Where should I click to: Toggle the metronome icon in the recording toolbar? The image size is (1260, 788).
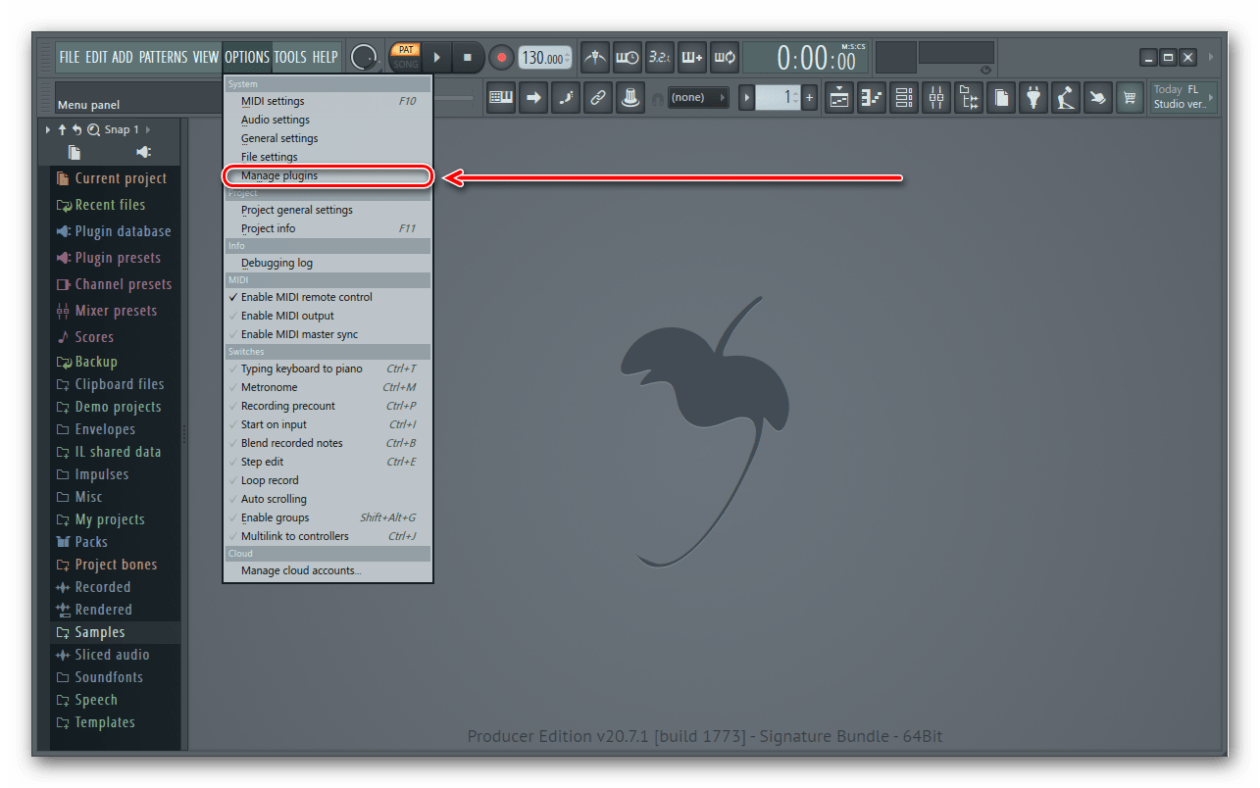tap(595, 57)
